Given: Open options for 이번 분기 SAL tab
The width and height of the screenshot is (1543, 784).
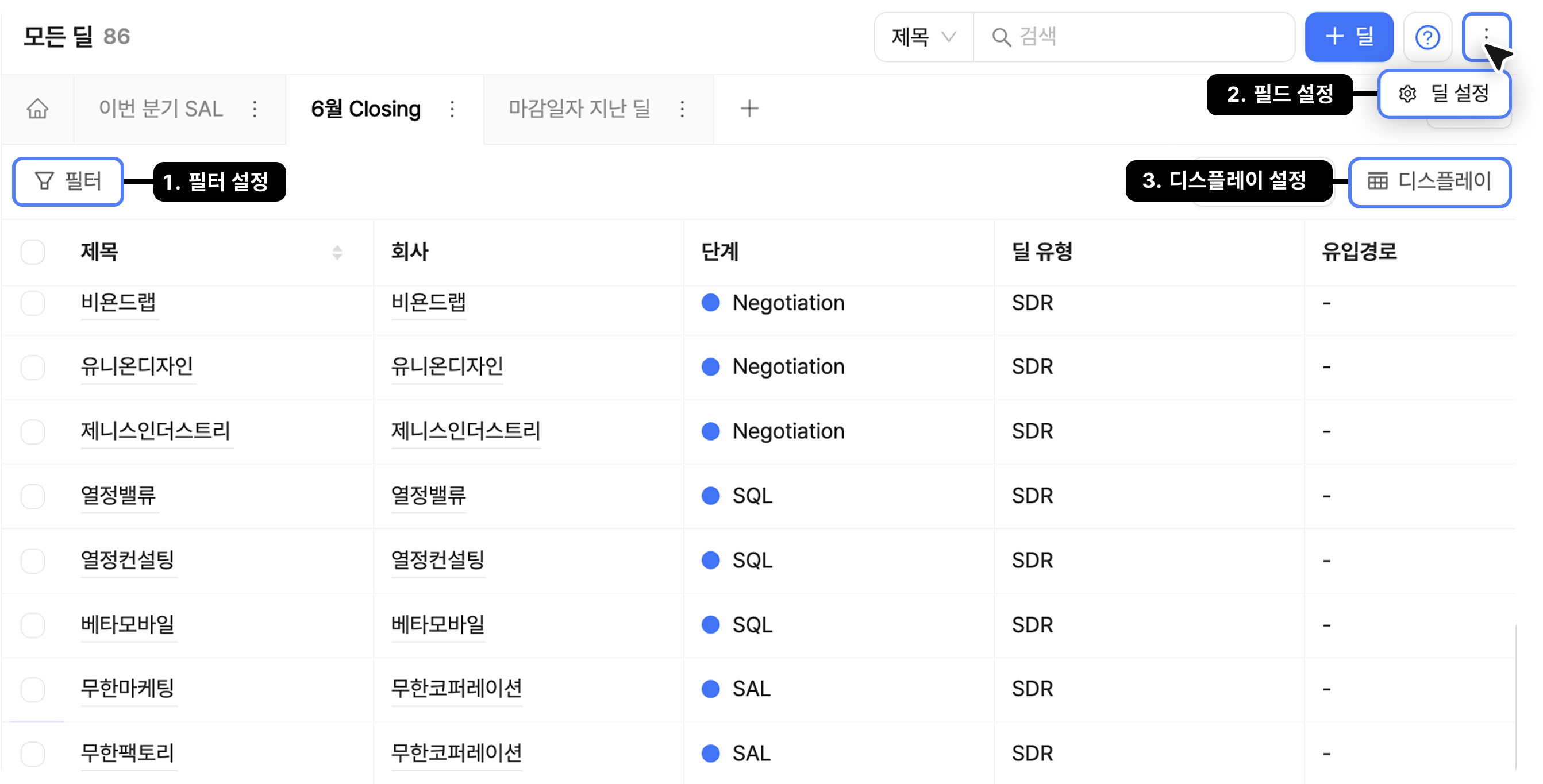Looking at the screenshot, I should coord(255,109).
